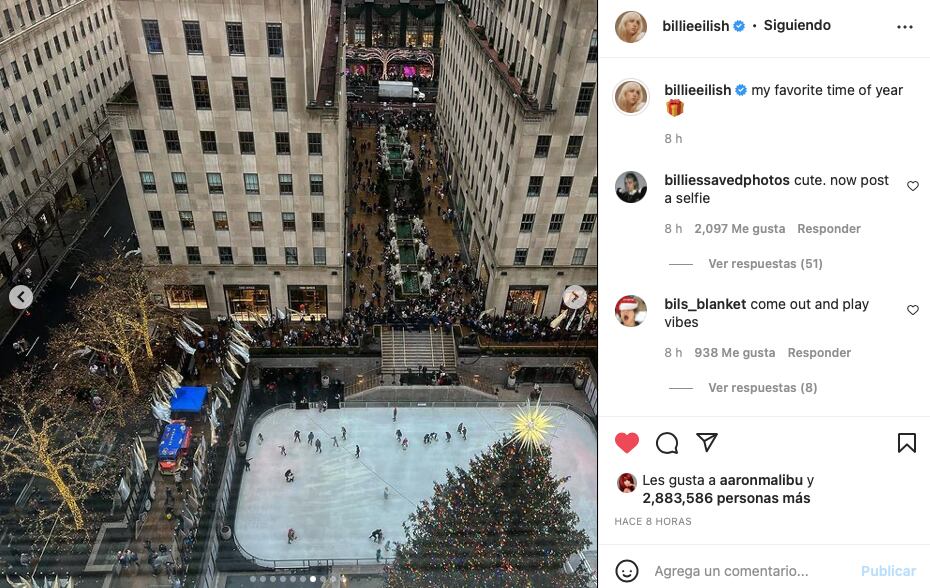Share post with paper plane icon
The image size is (930, 588).
tap(707, 442)
